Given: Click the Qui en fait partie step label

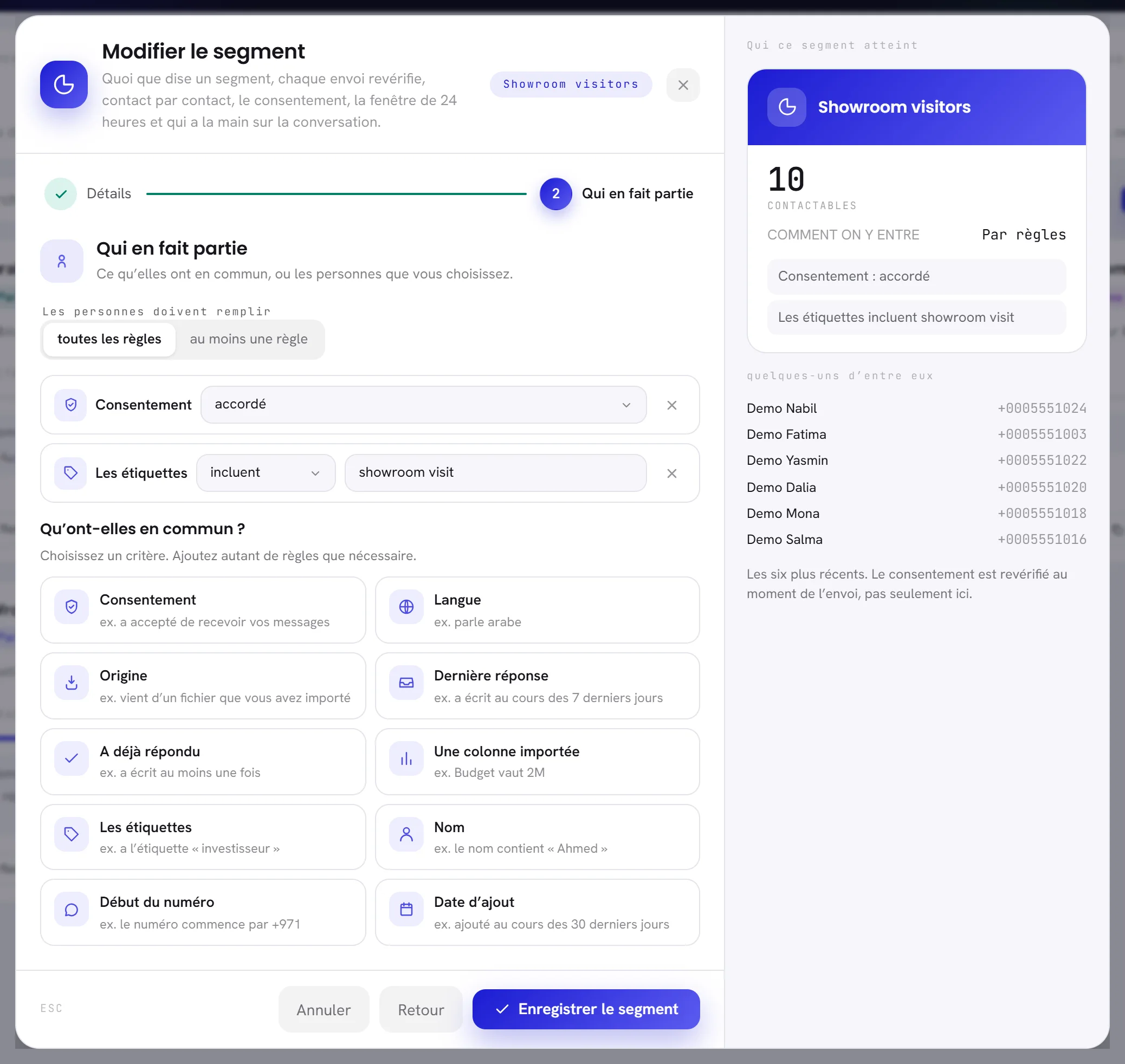Looking at the screenshot, I should pos(637,194).
